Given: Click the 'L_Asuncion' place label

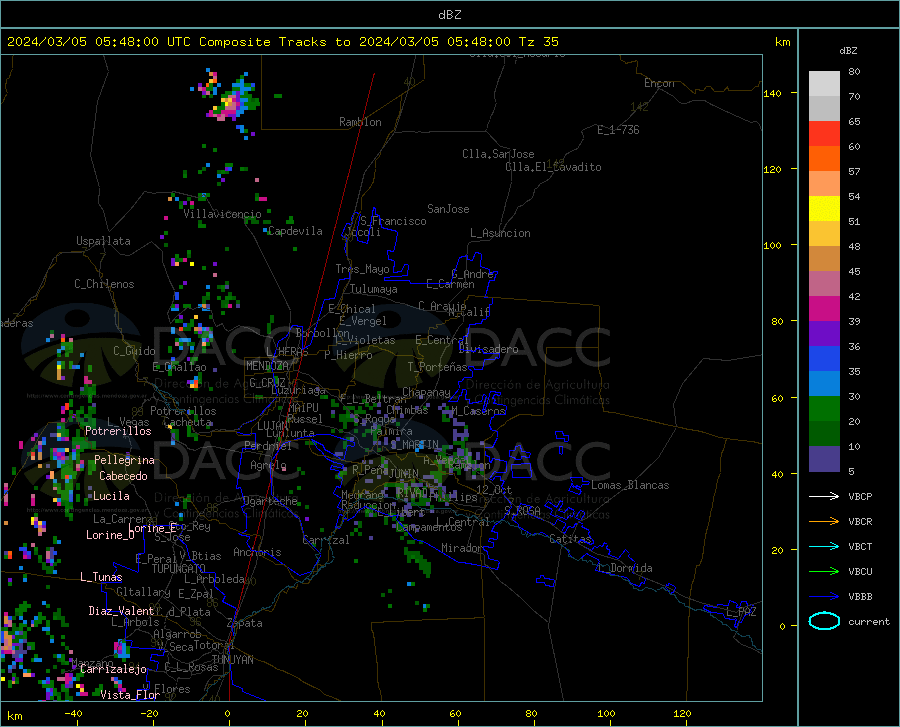Looking at the screenshot, I should tap(500, 233).
